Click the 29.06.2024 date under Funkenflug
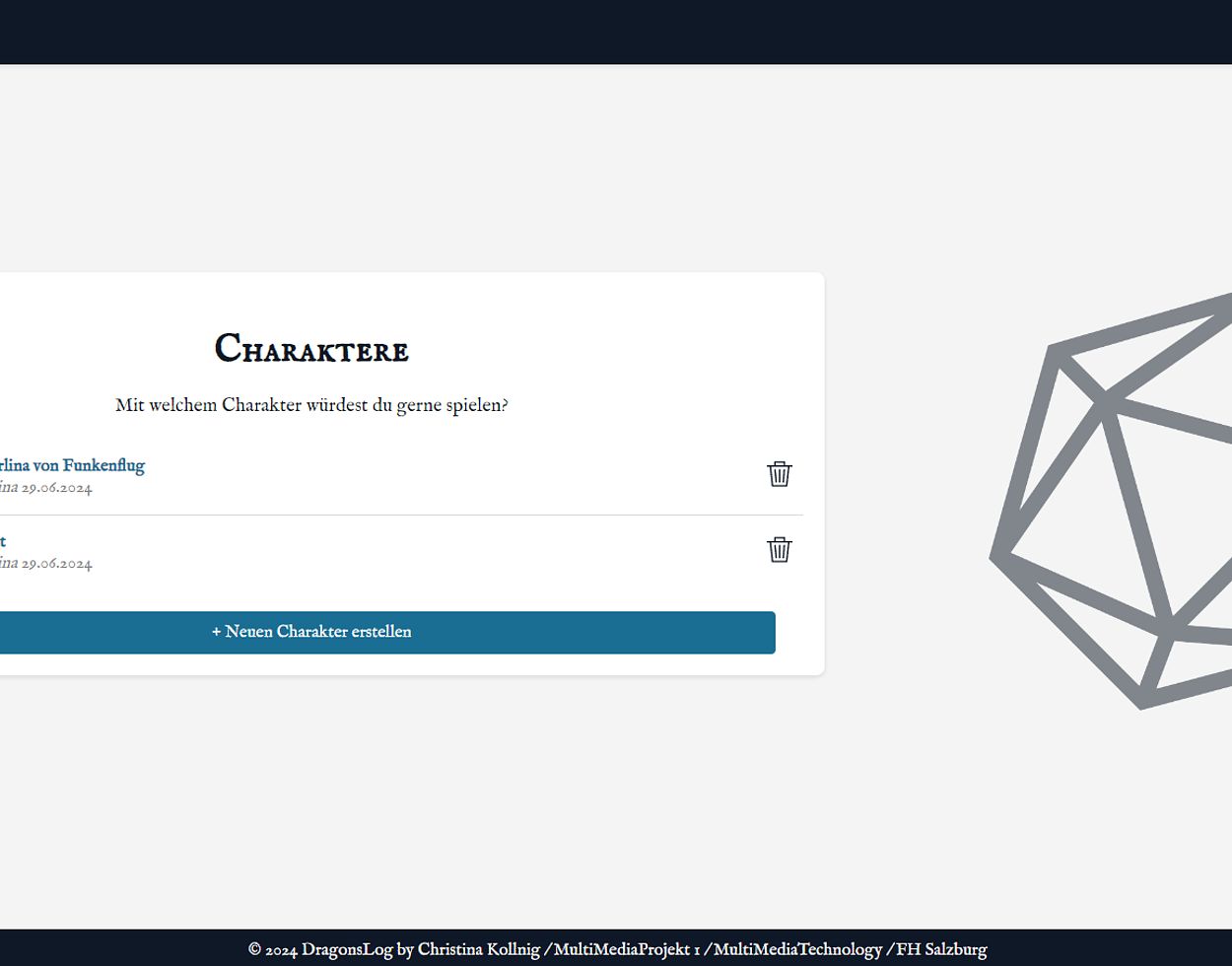The image size is (1232, 966). click(57, 488)
